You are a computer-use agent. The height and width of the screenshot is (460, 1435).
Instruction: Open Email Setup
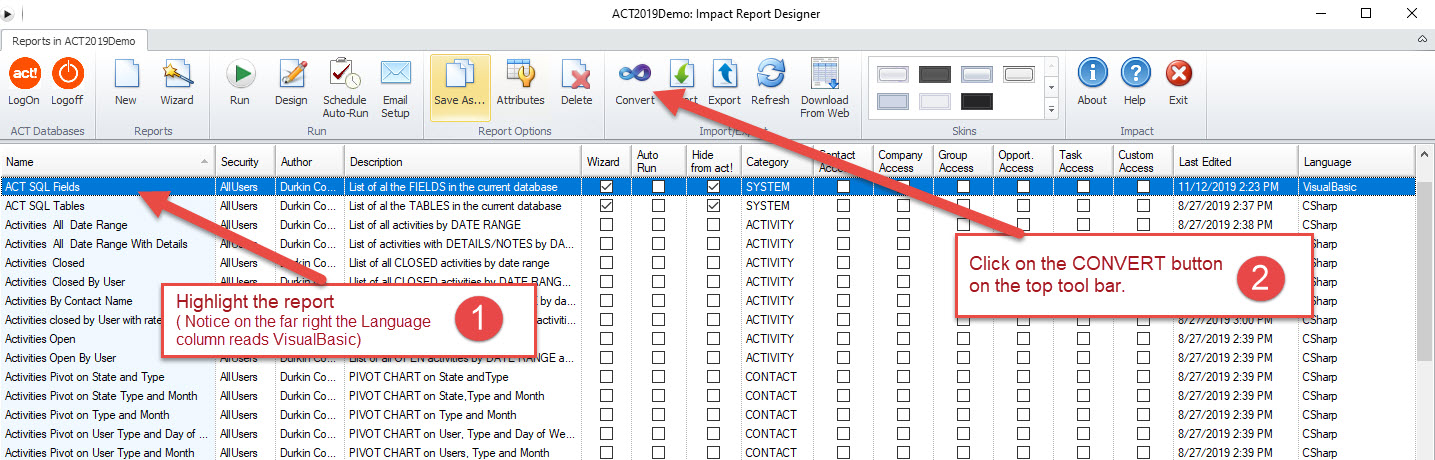click(396, 88)
